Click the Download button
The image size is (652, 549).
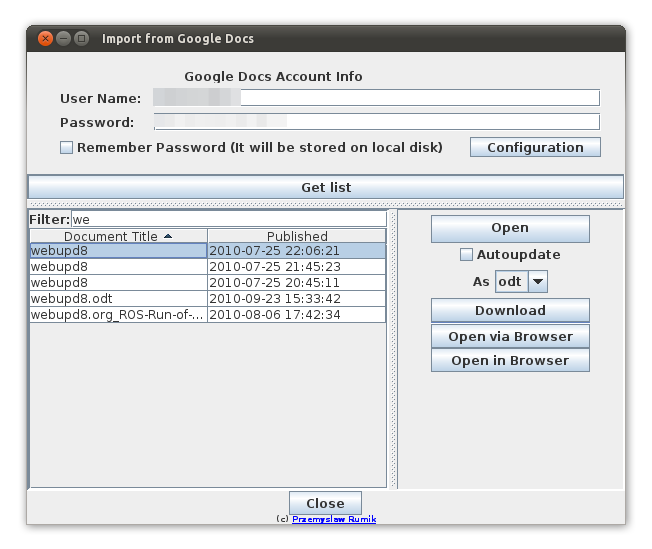510,310
